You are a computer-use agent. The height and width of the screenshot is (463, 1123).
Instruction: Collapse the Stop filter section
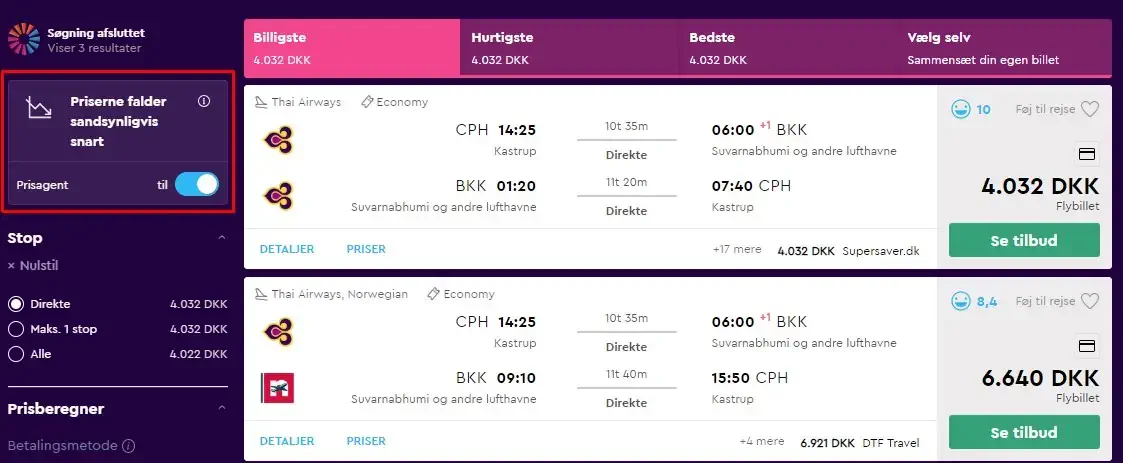221,238
